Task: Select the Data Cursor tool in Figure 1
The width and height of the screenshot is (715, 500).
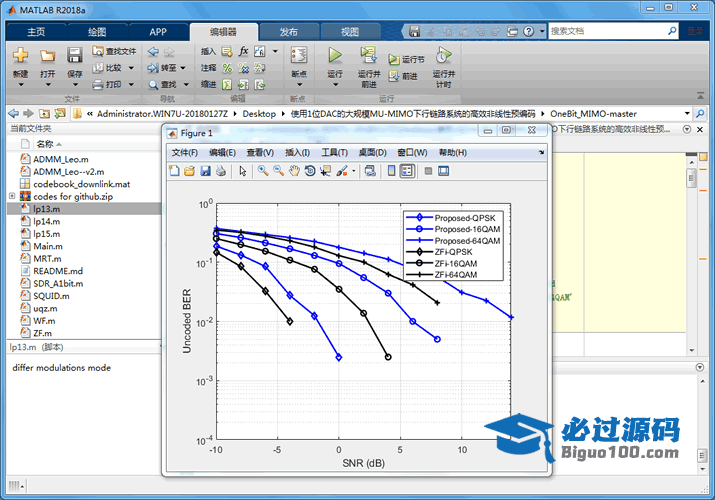Action: 326,171
